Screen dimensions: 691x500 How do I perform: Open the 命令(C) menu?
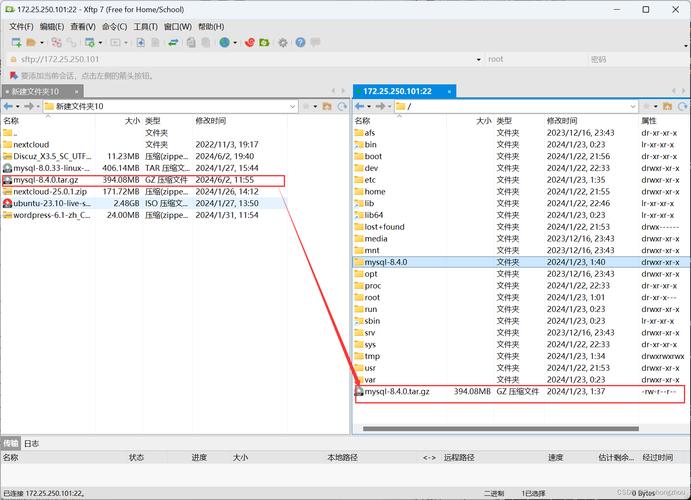[115, 26]
